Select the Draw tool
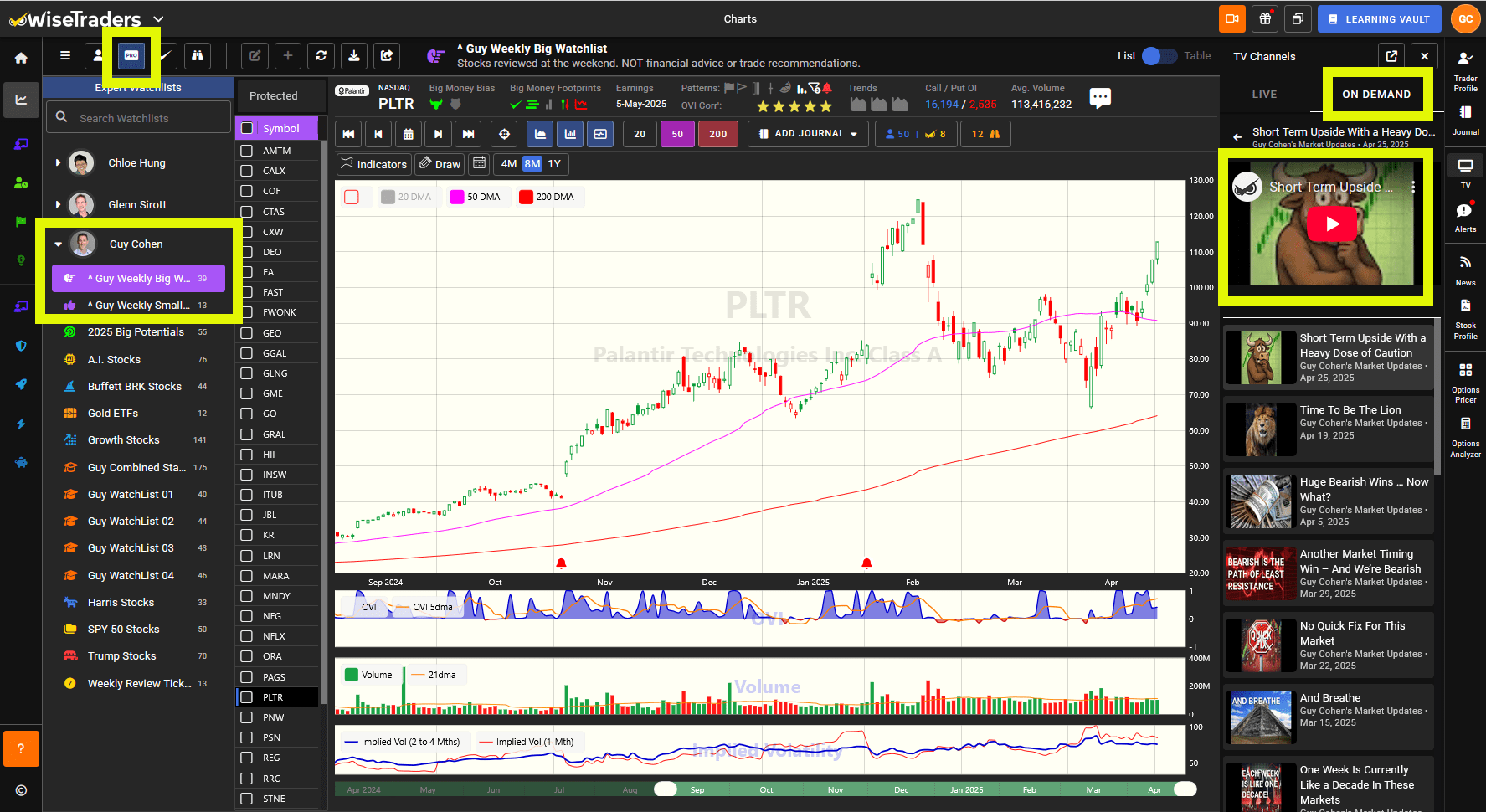 [x=439, y=164]
